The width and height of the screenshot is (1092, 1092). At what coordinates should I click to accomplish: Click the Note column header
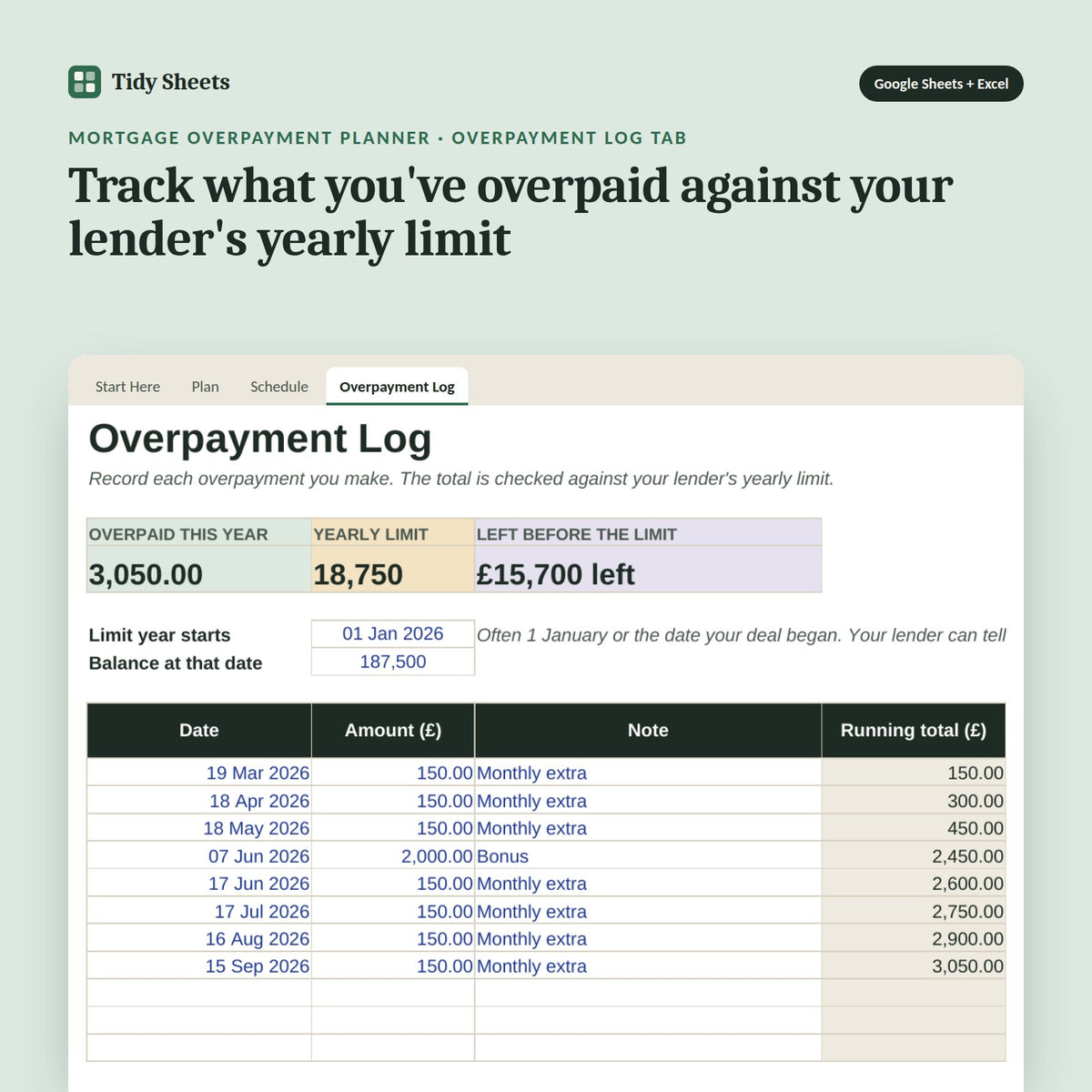coord(648,730)
